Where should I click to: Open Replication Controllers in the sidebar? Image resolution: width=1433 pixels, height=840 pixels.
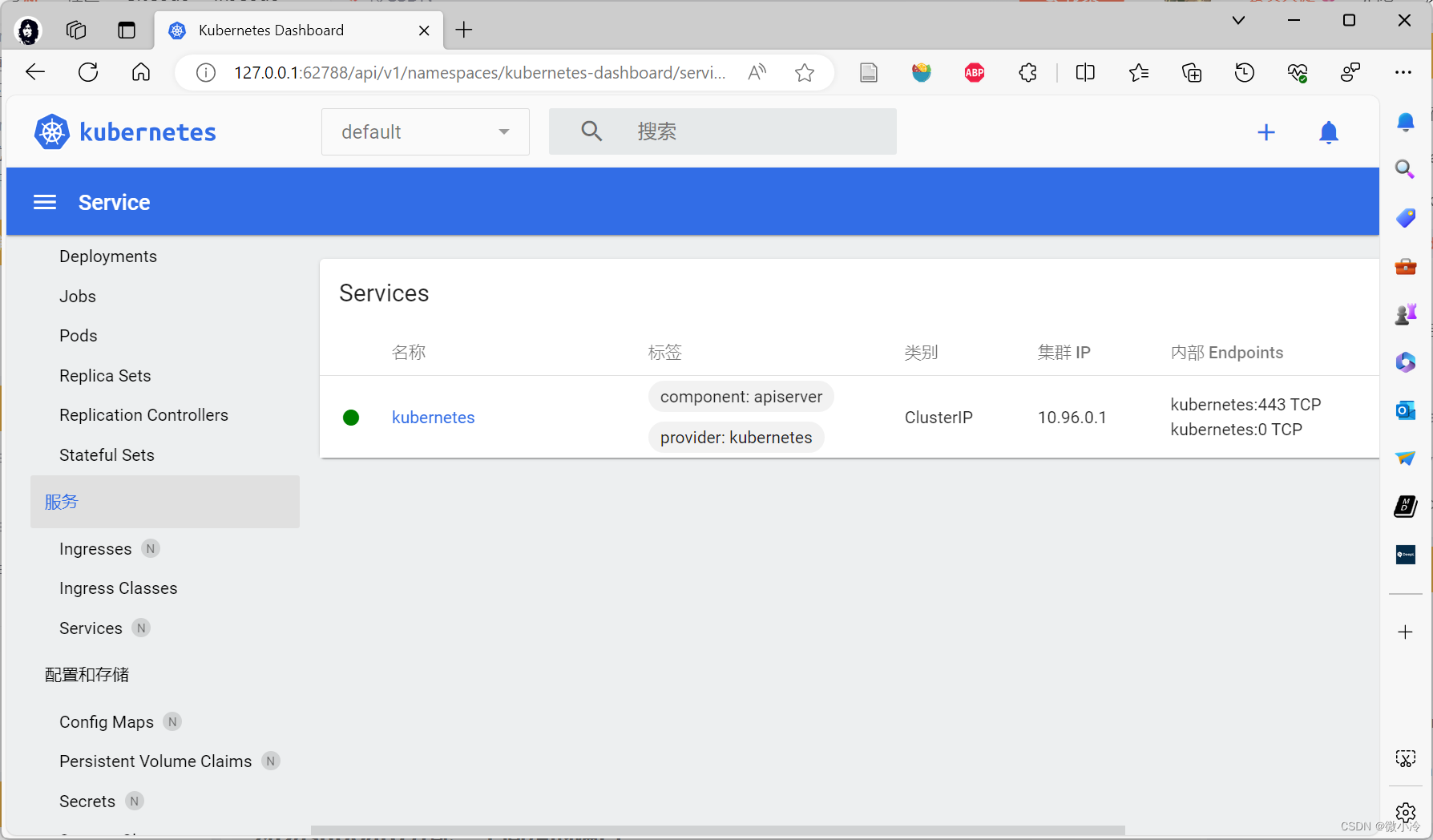coord(143,415)
